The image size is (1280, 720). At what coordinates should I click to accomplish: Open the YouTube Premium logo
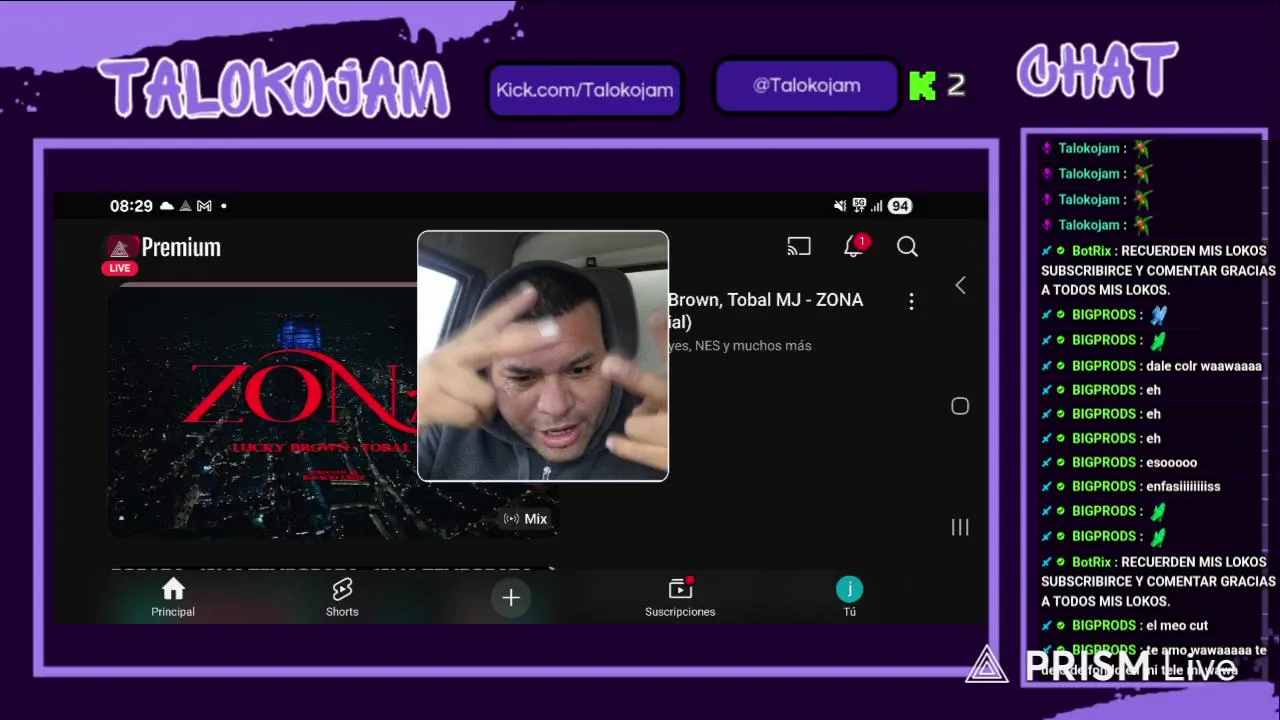[x=164, y=247]
